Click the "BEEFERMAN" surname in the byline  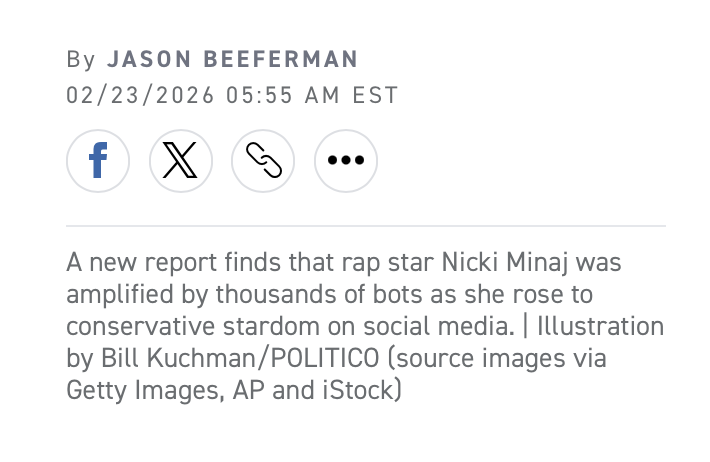(281, 59)
